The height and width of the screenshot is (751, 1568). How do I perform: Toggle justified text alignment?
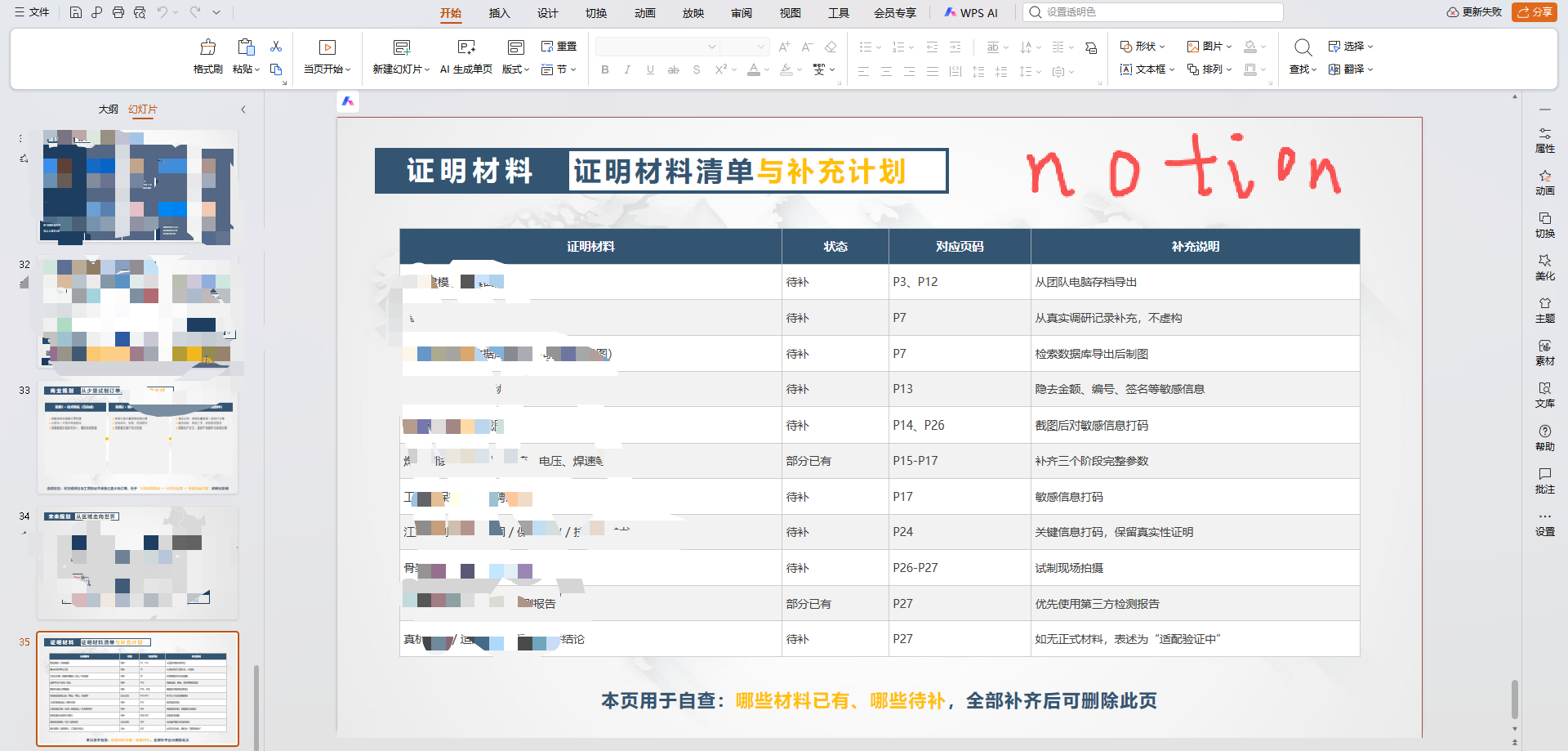(932, 71)
